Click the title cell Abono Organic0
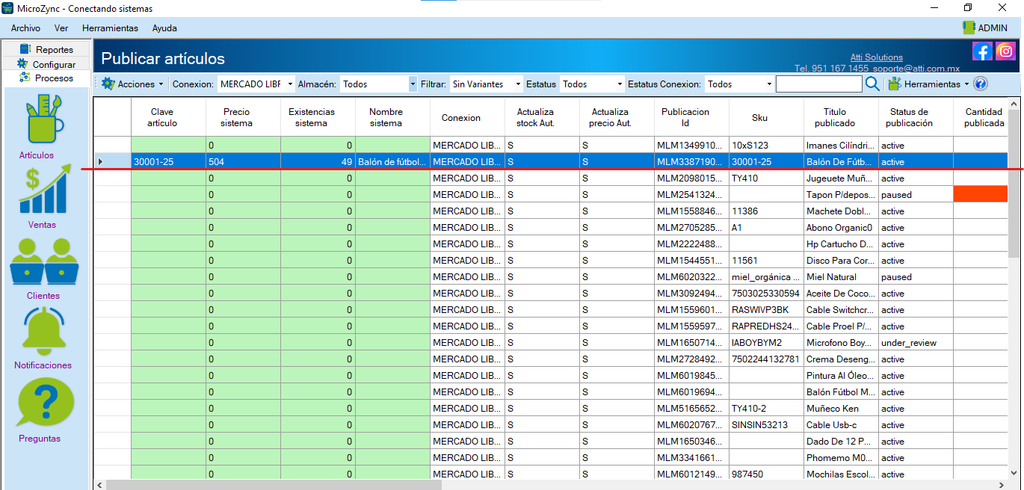Viewport: 1024px width, 490px height. (x=841, y=227)
